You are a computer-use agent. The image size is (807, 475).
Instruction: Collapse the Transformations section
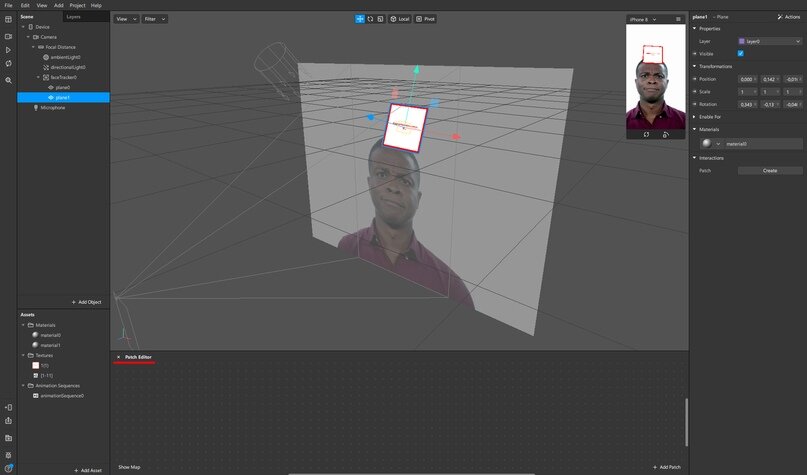(x=694, y=66)
